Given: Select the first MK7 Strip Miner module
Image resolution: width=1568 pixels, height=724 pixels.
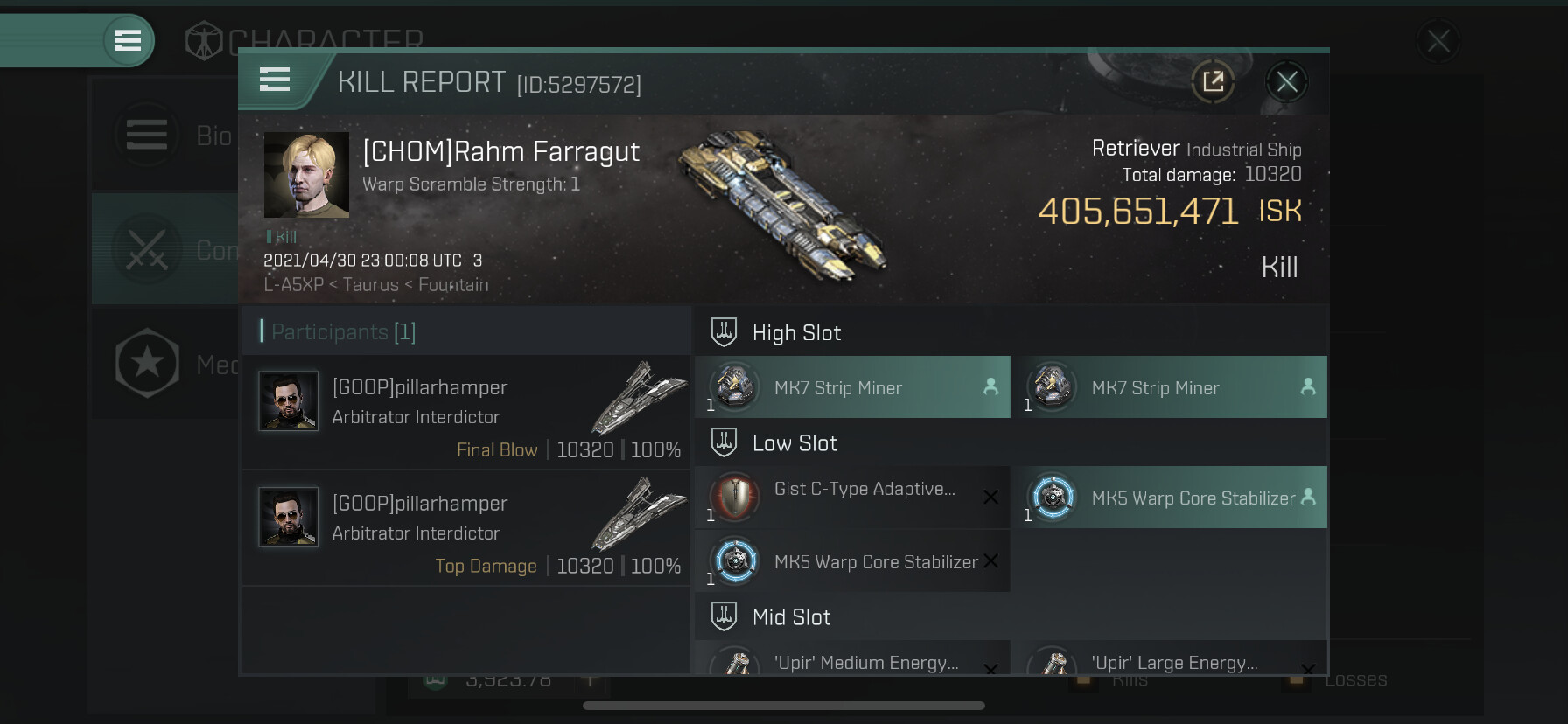Looking at the screenshot, I should [x=853, y=386].
